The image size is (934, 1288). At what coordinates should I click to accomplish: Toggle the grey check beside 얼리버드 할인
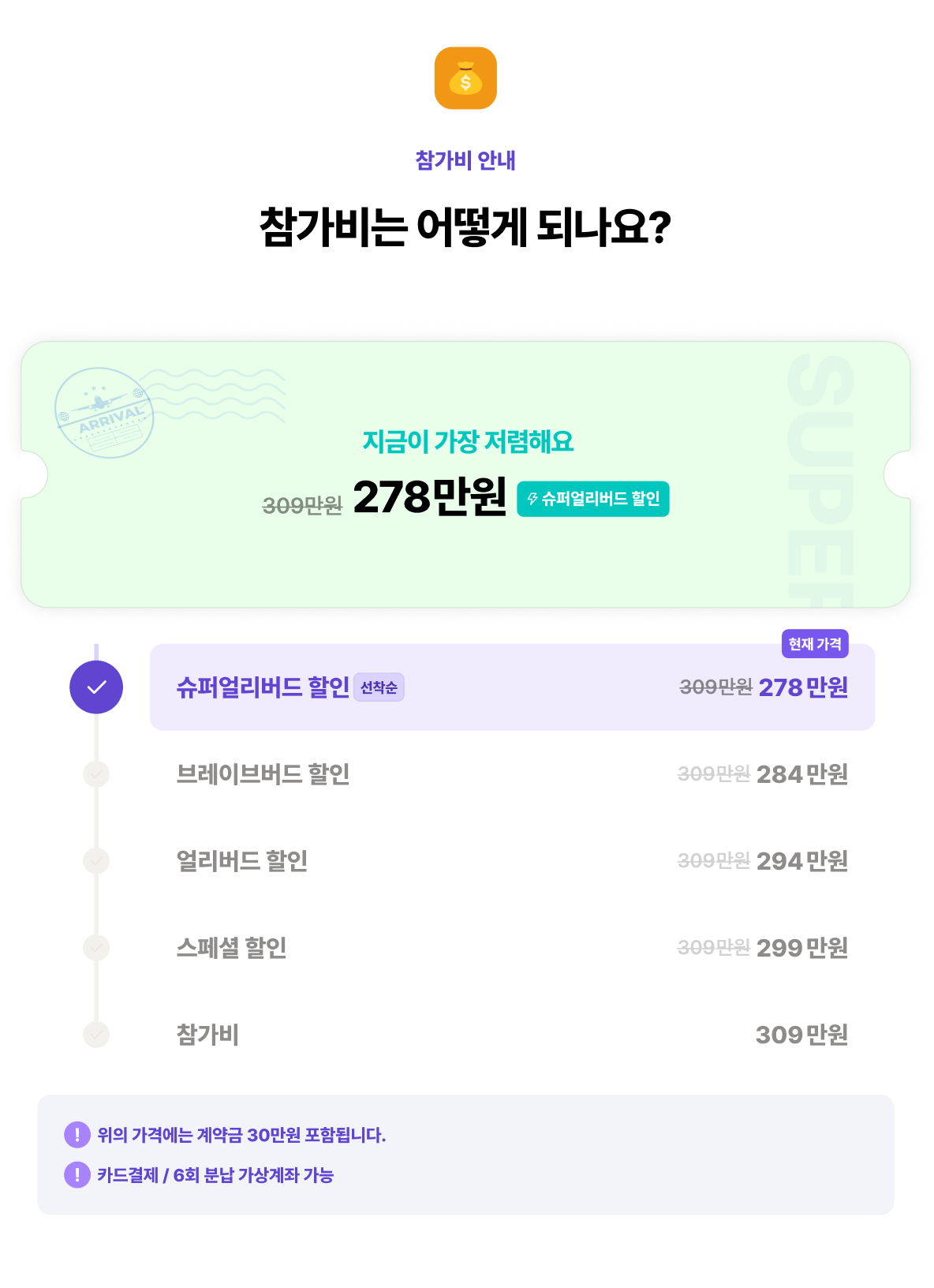[96, 860]
